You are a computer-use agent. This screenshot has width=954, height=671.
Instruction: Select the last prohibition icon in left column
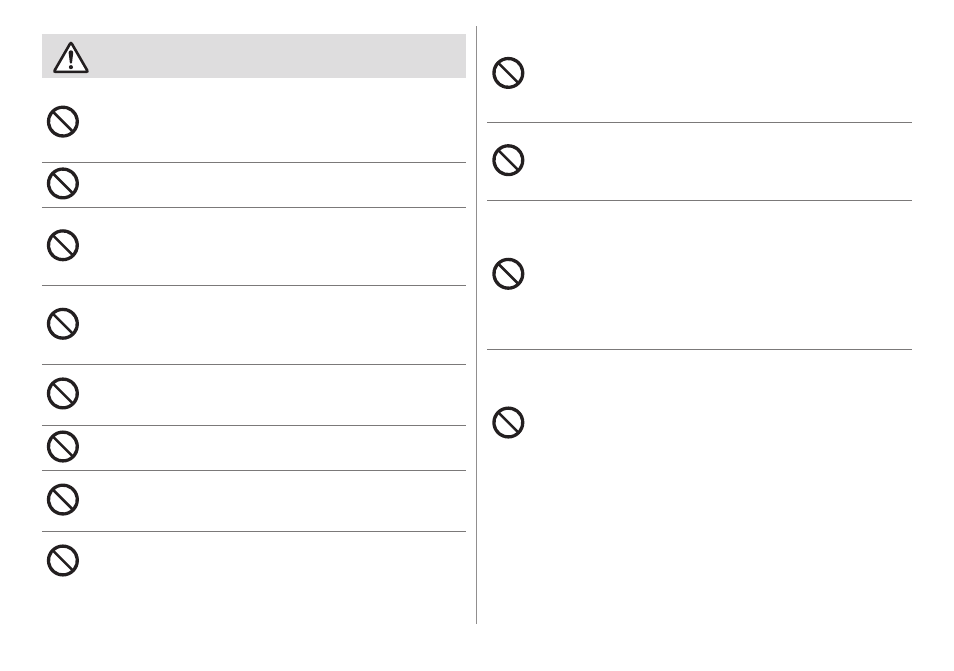pyautogui.click(x=63, y=560)
